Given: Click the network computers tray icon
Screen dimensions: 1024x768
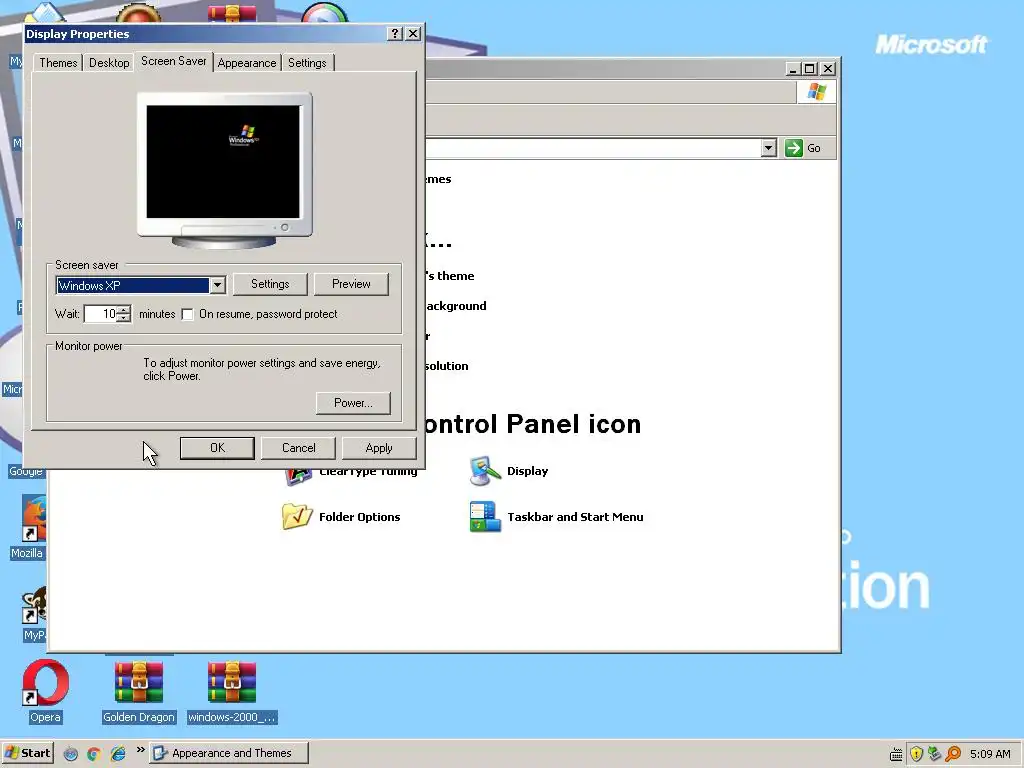Looking at the screenshot, I should pyautogui.click(x=935, y=754).
